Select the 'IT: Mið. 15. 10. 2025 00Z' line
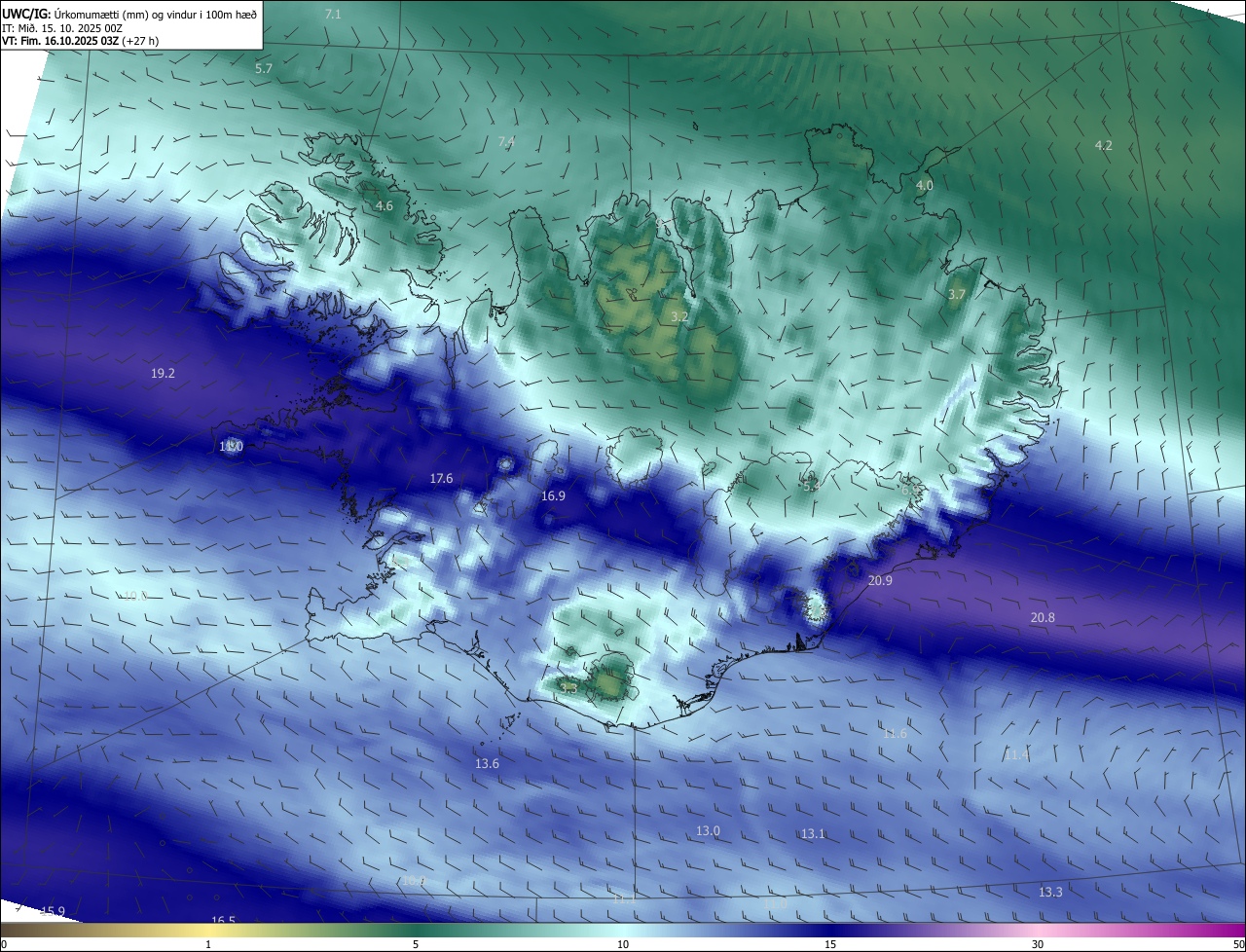 pos(62,28)
